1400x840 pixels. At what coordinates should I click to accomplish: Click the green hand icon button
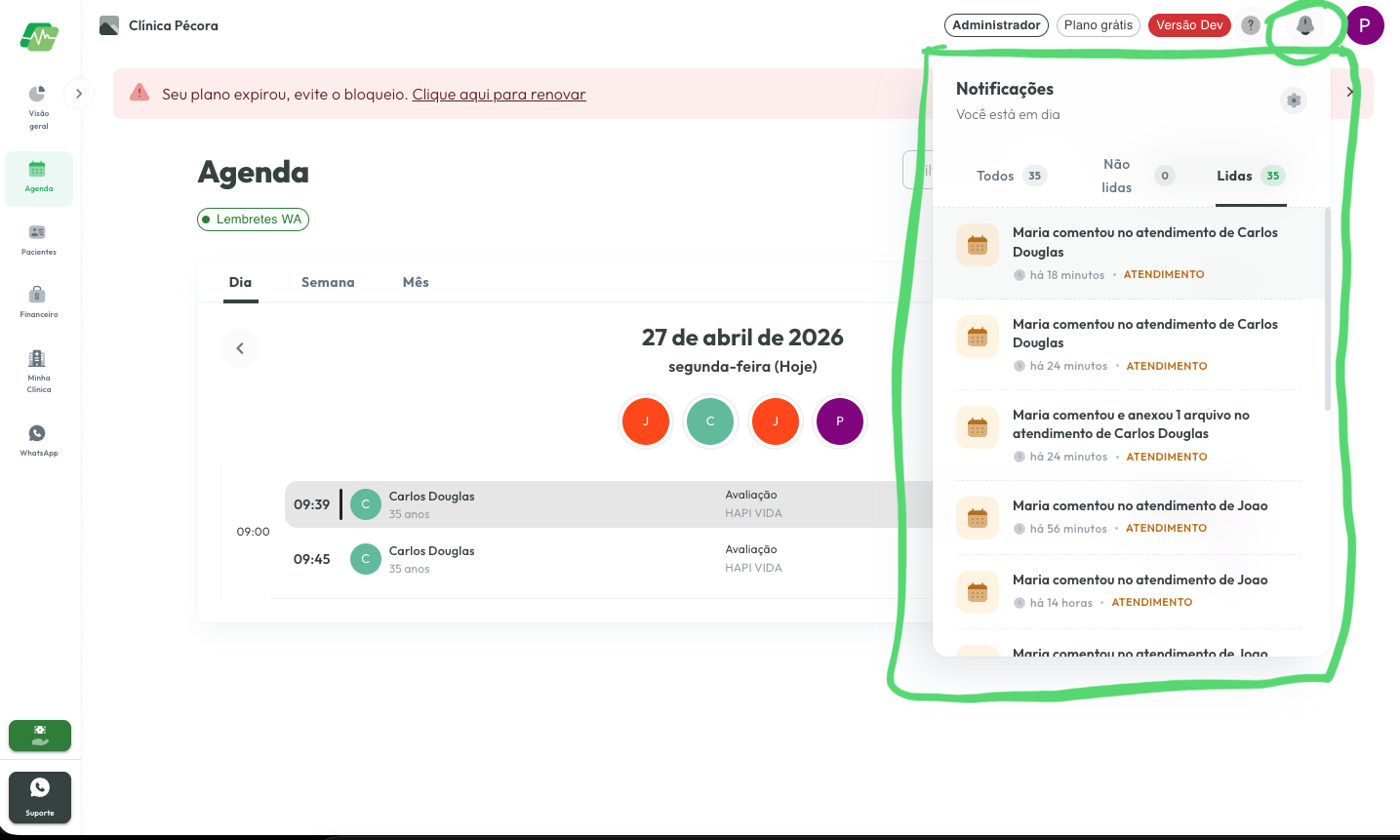pyautogui.click(x=40, y=736)
